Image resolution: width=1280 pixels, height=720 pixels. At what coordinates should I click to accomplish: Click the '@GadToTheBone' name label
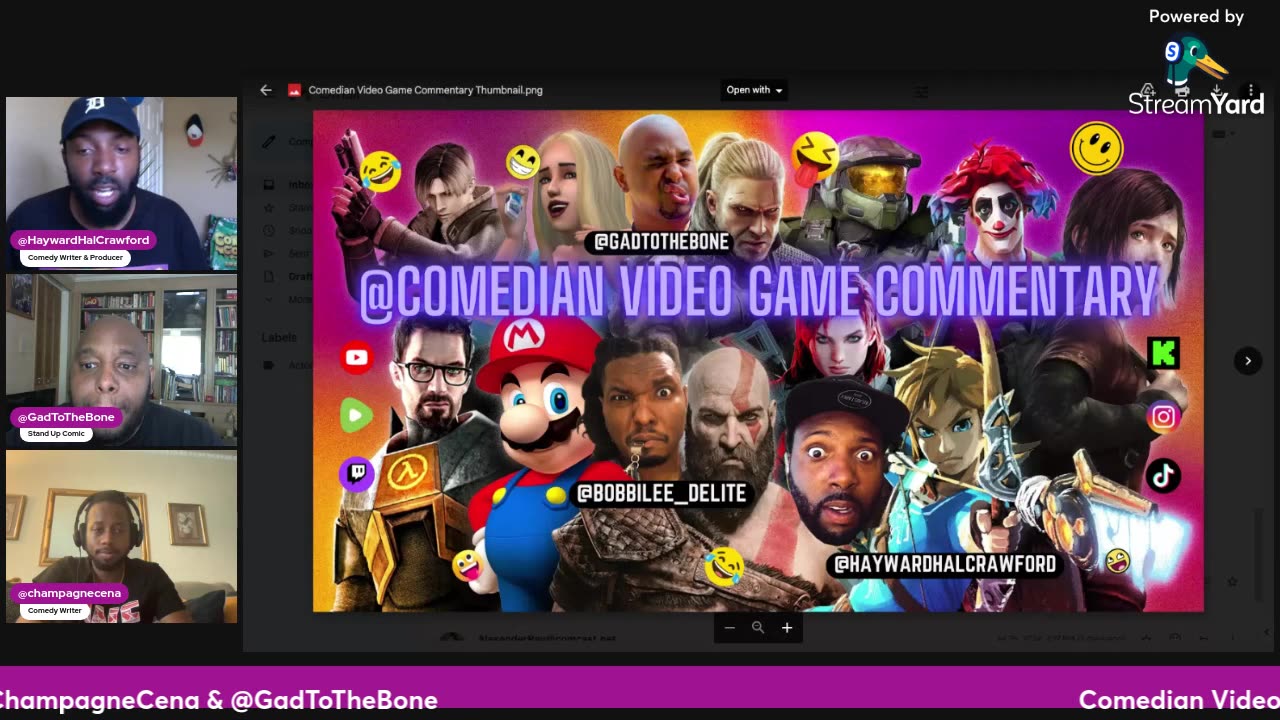point(66,417)
